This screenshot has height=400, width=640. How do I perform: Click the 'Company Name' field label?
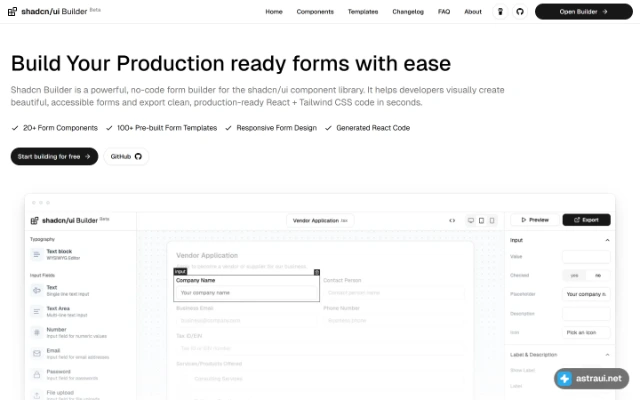click(x=196, y=280)
